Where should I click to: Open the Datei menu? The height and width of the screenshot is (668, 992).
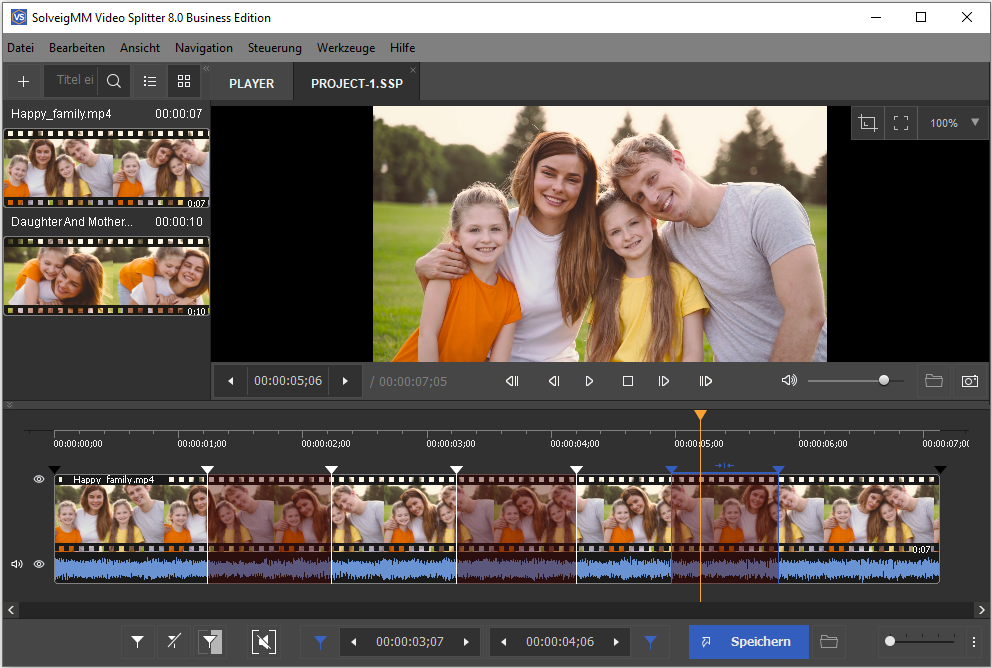[x=21, y=48]
